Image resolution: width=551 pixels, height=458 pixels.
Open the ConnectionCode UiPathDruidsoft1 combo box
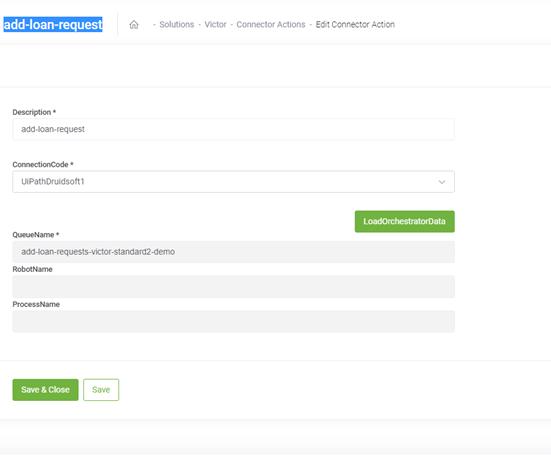(x=233, y=182)
